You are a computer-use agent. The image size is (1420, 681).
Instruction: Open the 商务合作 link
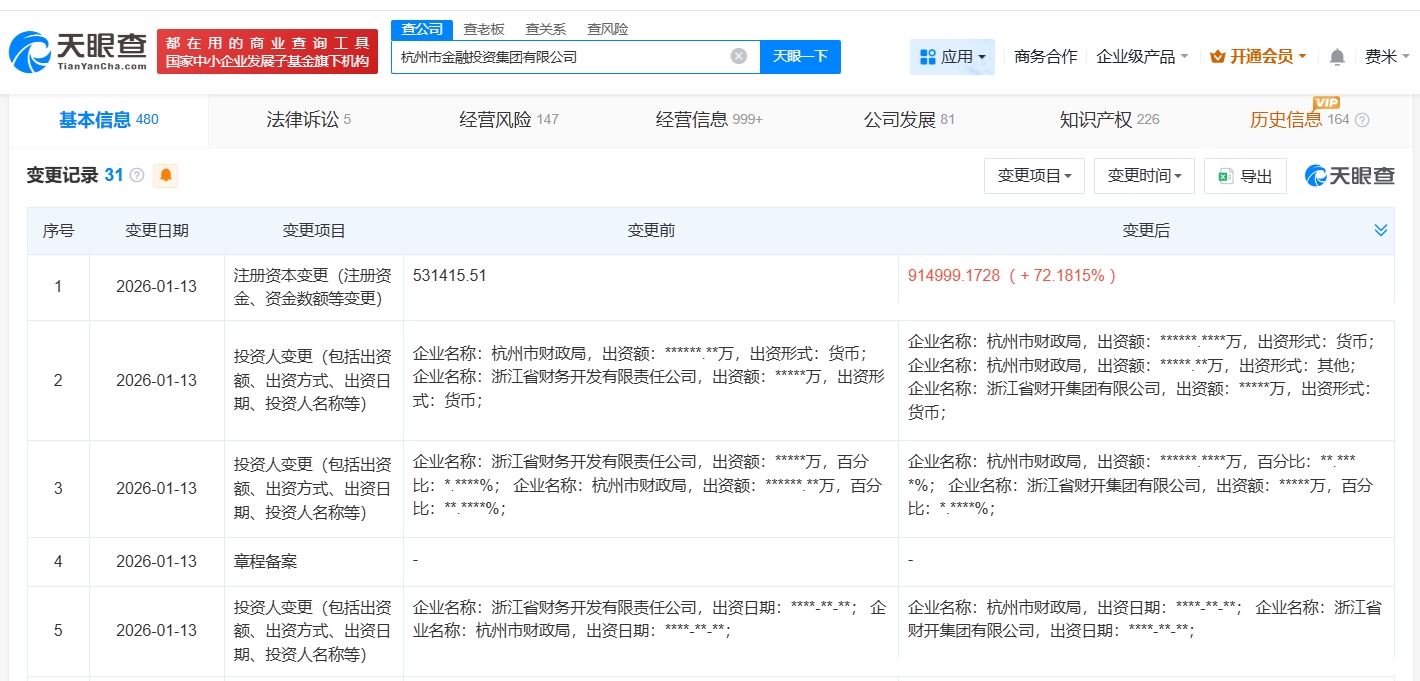pyautogui.click(x=1045, y=57)
